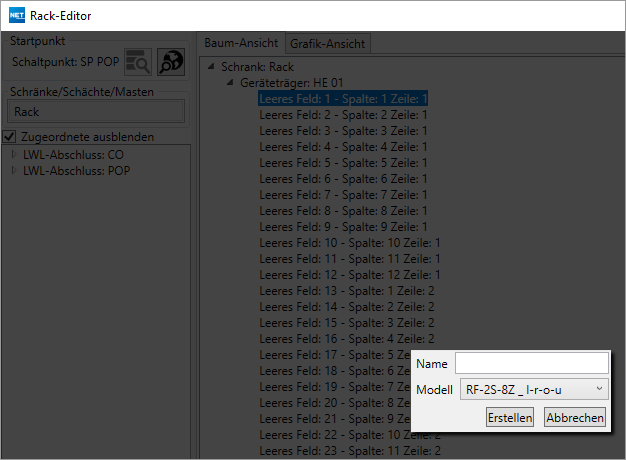The image size is (626, 460).
Task: Click the Abbrechen button
Action: tap(575, 417)
